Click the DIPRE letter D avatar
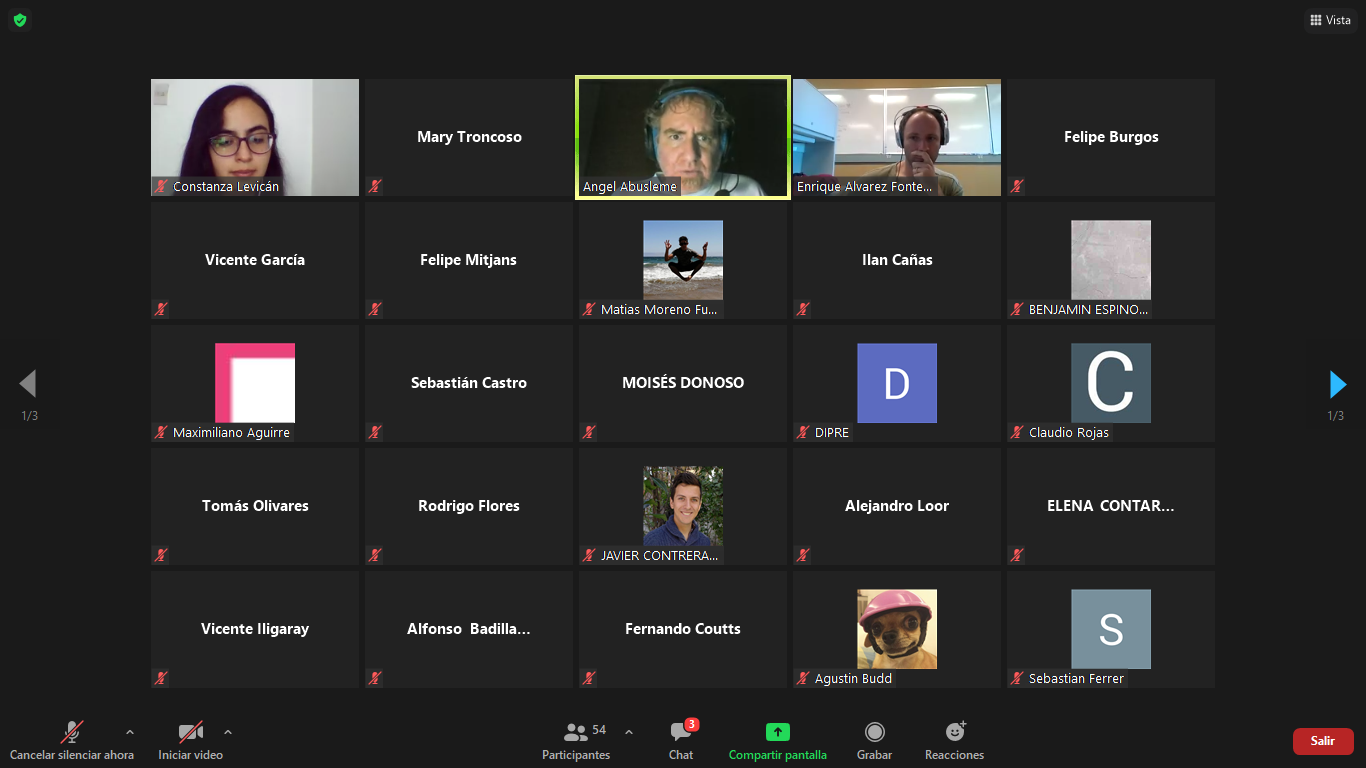The image size is (1366, 768). [x=897, y=383]
